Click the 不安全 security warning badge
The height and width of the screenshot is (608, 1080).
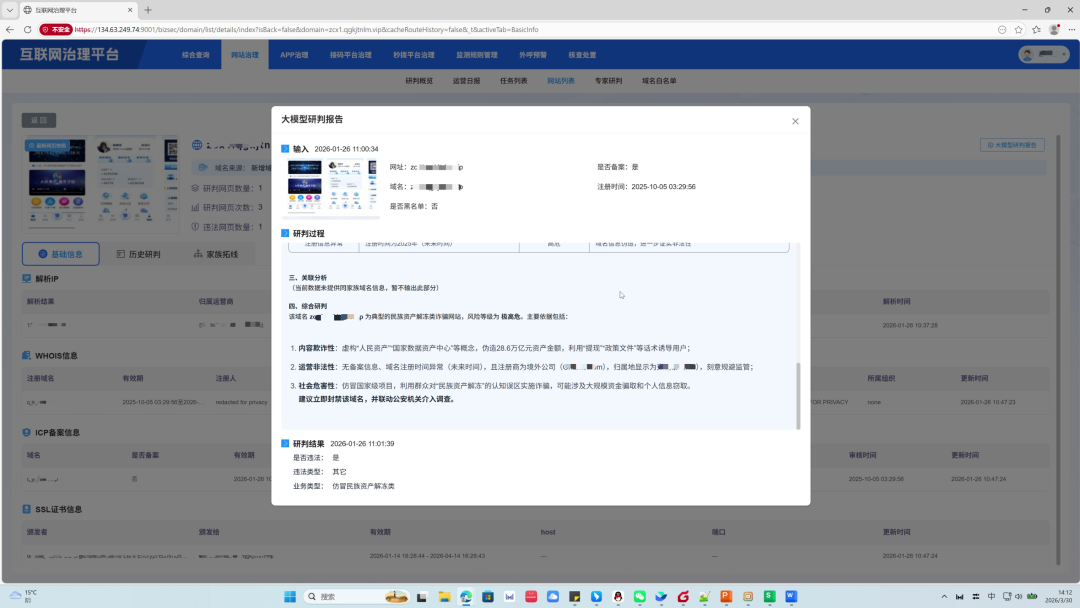click(56, 30)
